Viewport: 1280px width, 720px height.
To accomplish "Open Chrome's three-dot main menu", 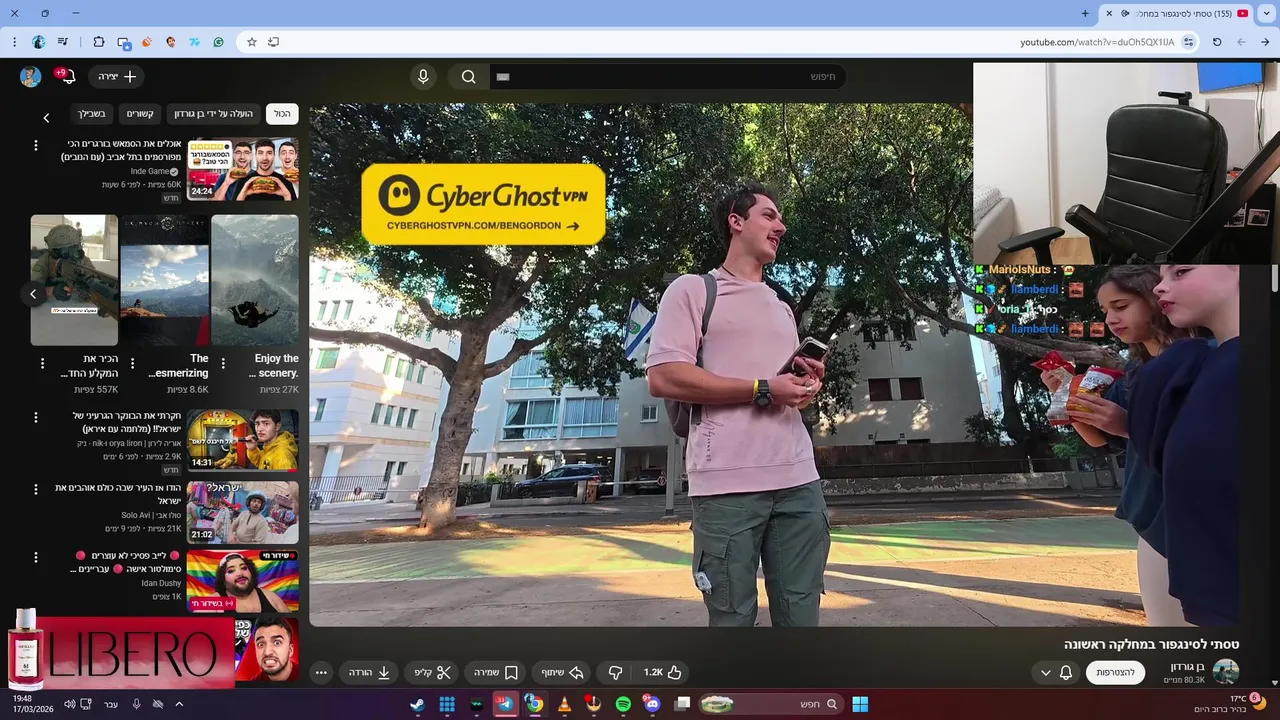I will (14, 42).
